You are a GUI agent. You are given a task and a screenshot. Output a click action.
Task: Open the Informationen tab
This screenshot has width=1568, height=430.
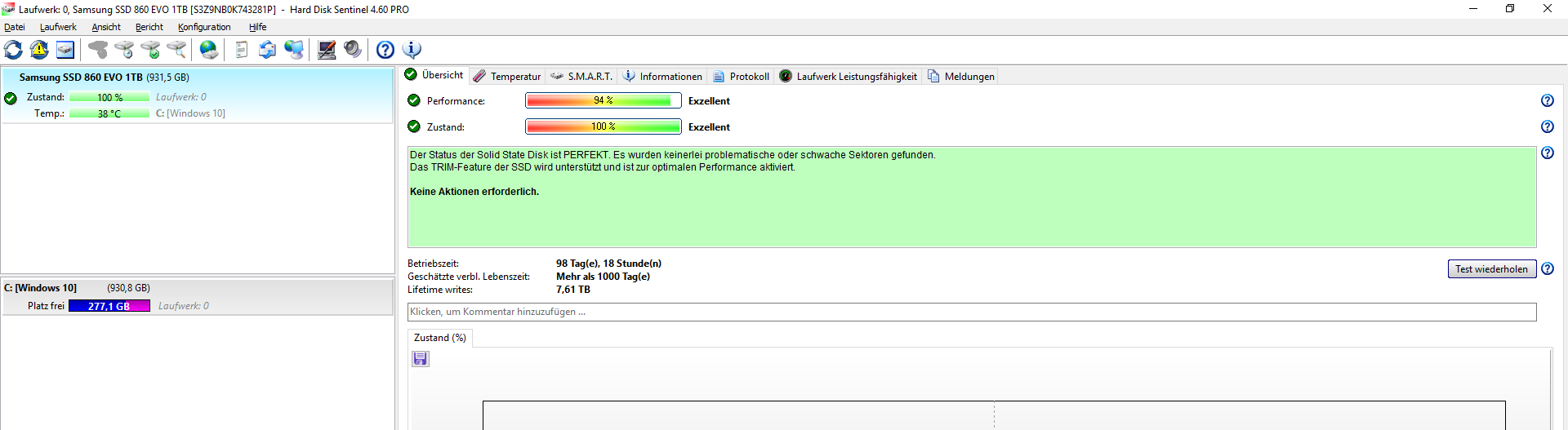pos(662,76)
